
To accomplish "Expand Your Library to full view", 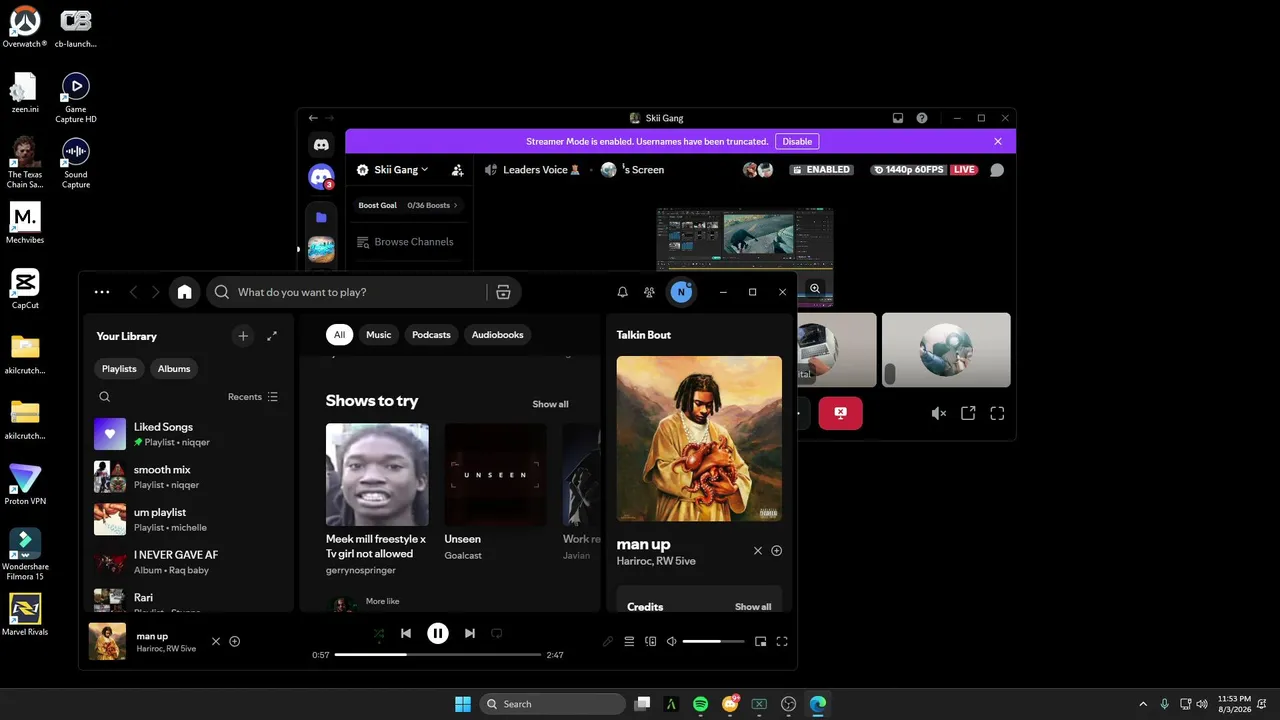I will (x=272, y=336).
